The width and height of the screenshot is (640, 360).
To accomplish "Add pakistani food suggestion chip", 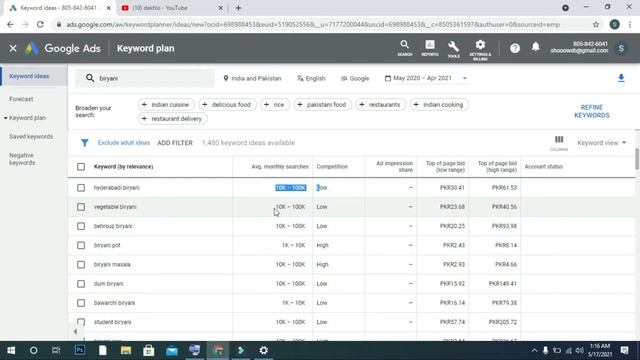I will click(x=322, y=105).
